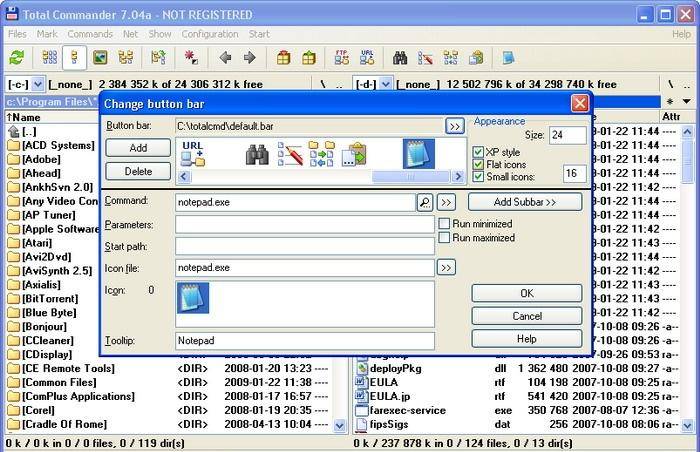700x452 pixels.
Task: Click the Tooltip input field
Action: [305, 340]
